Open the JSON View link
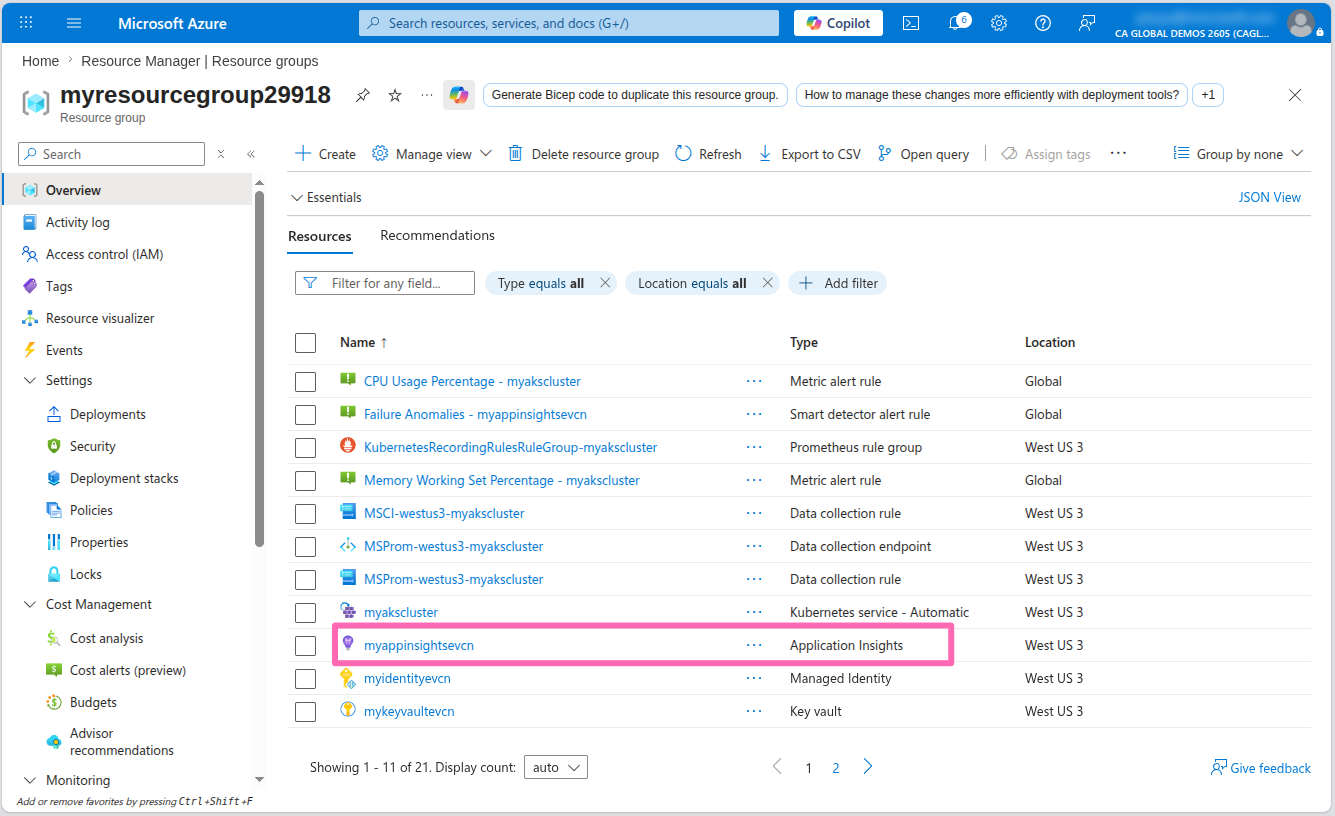Viewport: 1335px width, 816px height. (1269, 197)
